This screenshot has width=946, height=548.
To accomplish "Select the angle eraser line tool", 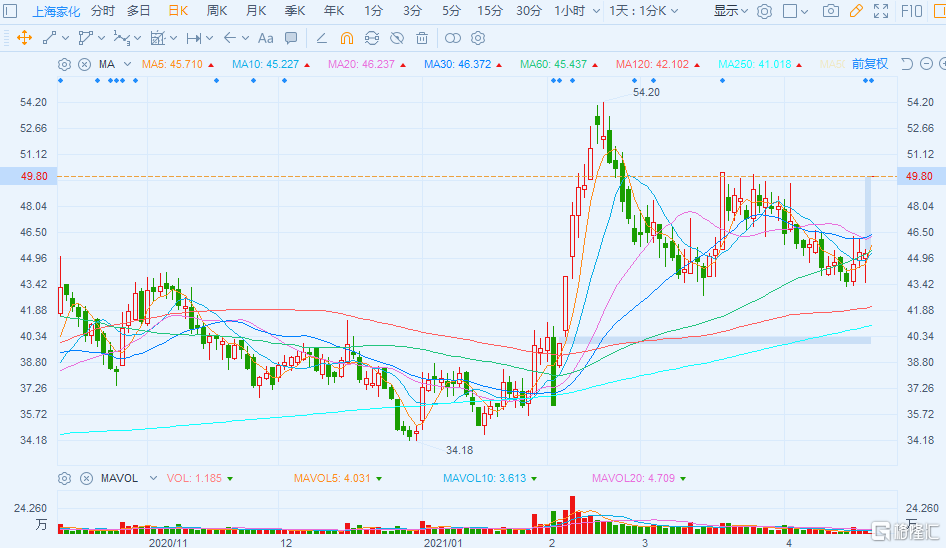I will [x=322, y=38].
